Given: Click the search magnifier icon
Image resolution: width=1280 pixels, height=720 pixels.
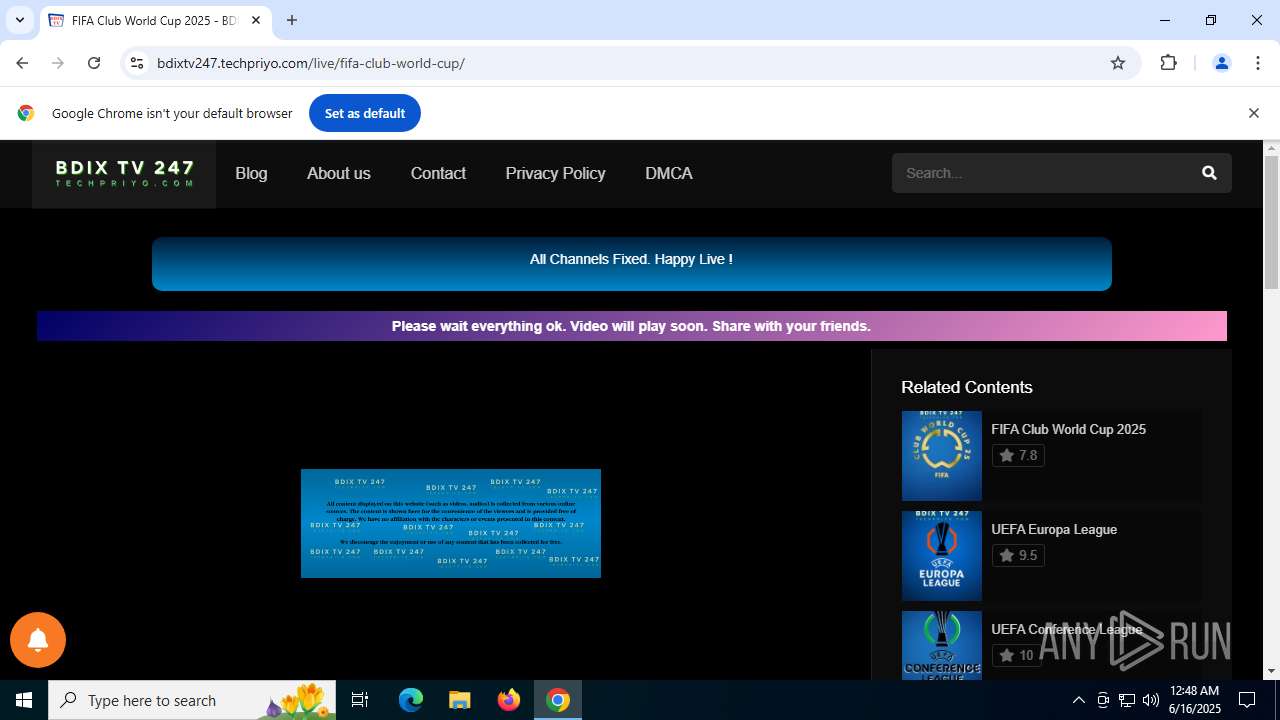Looking at the screenshot, I should pos(1209,173).
